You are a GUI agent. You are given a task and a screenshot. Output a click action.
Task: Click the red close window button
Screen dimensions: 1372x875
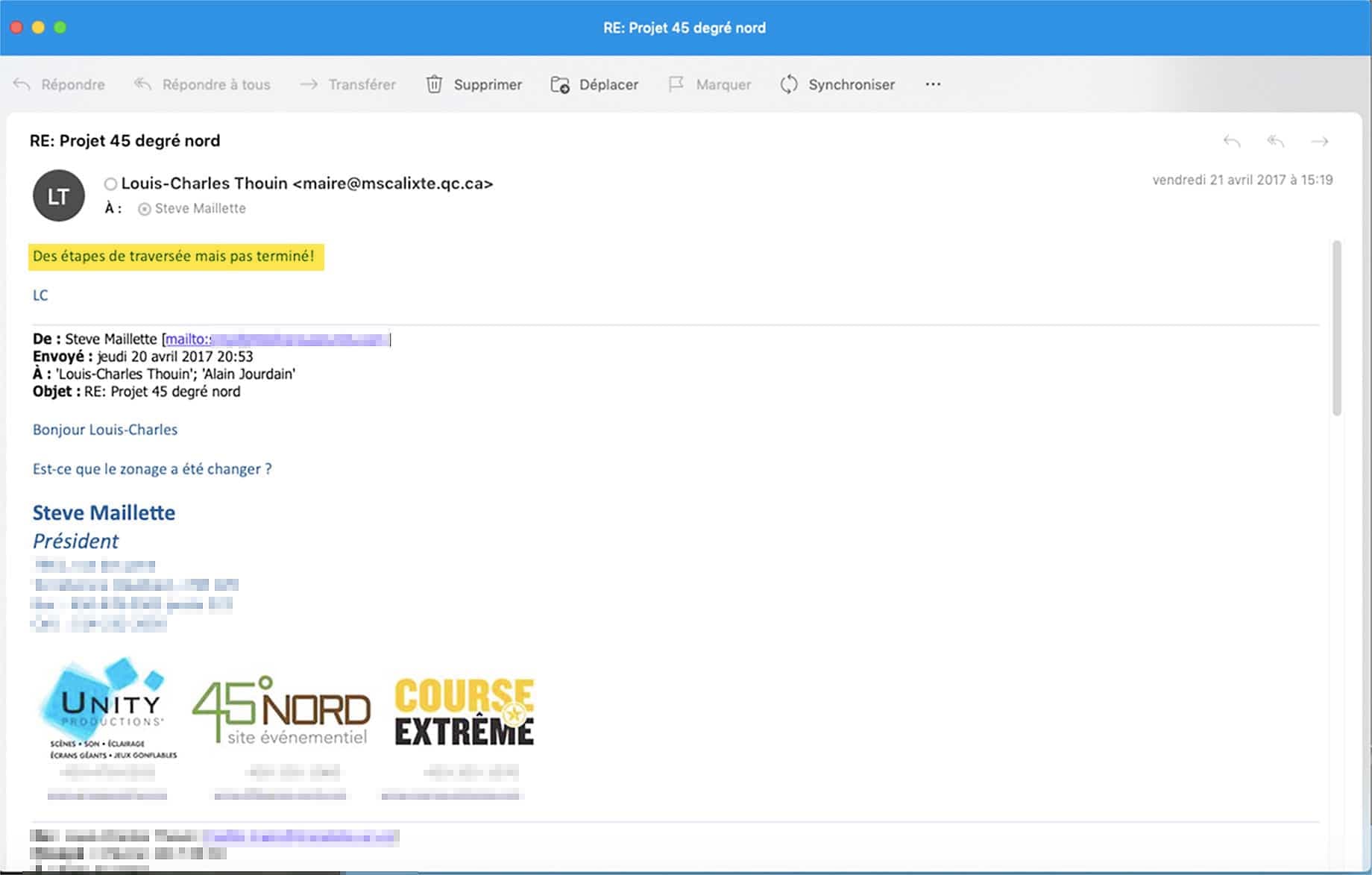click(x=16, y=28)
